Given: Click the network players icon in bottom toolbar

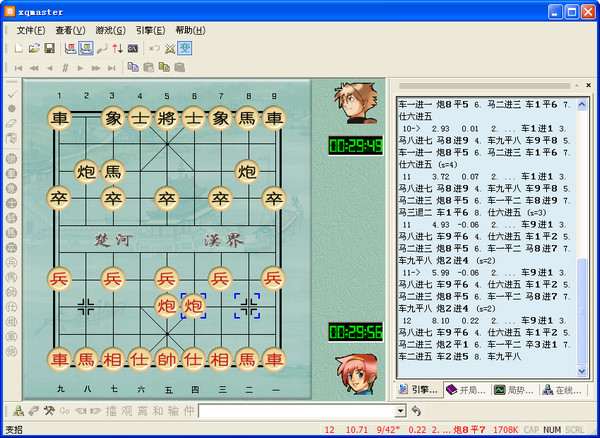Looking at the screenshot, I should 18,411.
